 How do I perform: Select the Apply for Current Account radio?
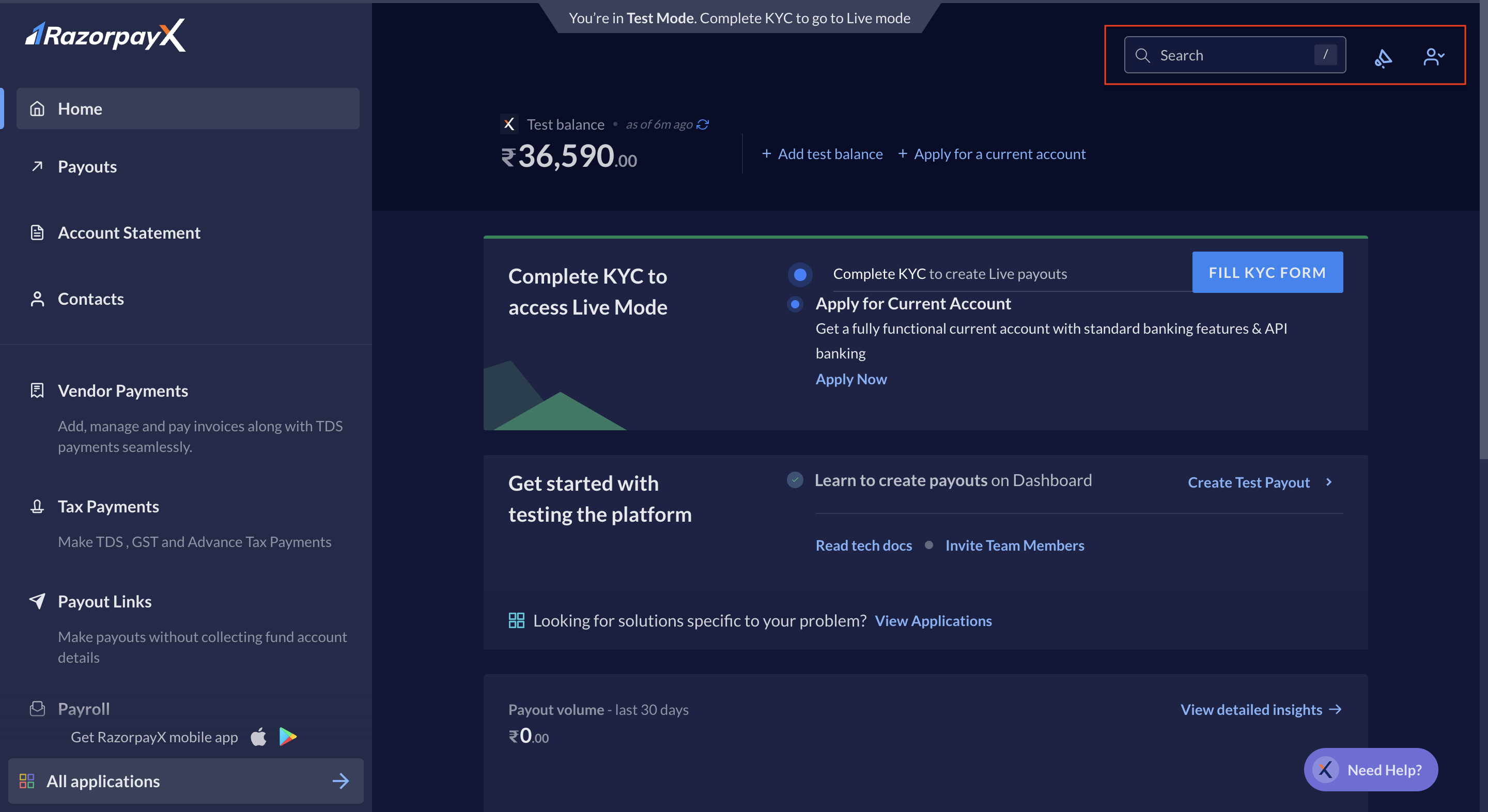(x=795, y=304)
